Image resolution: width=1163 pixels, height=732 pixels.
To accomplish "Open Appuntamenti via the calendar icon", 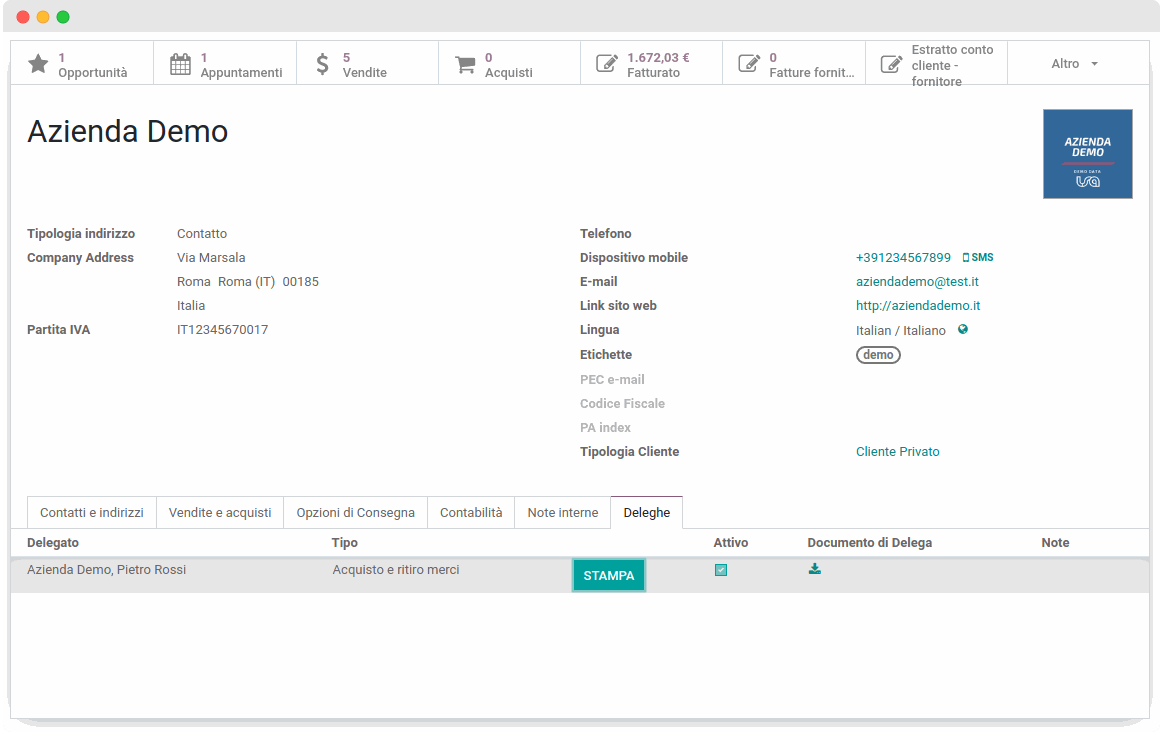I will (x=180, y=62).
